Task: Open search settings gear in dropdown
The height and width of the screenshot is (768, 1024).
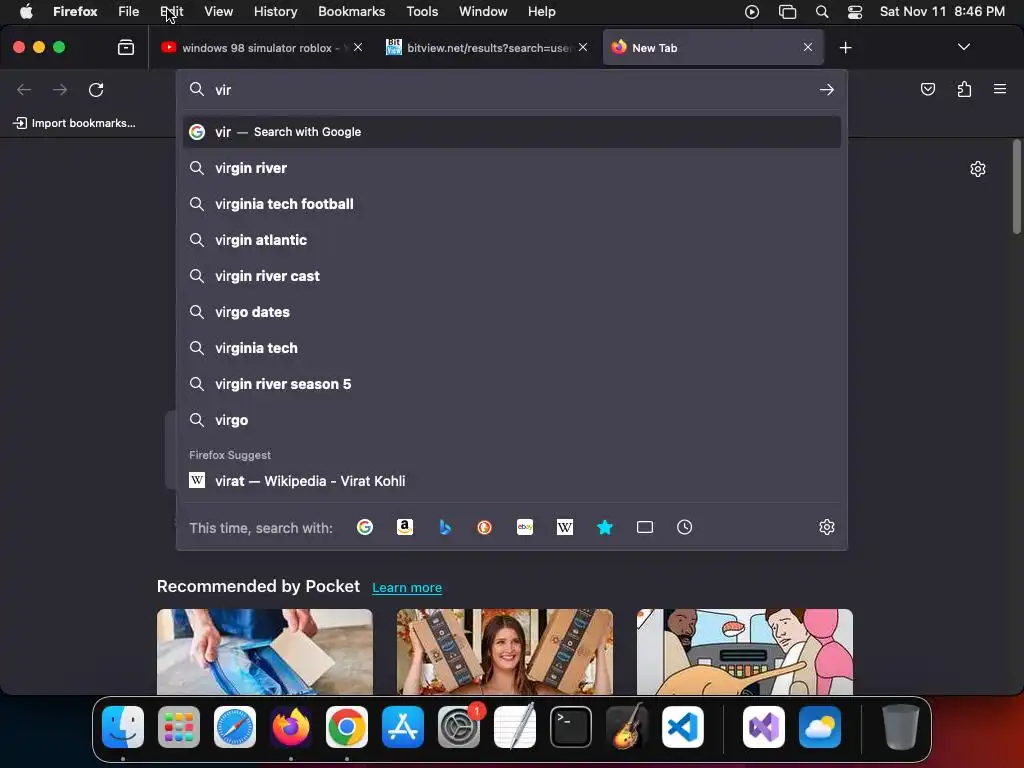Action: pyautogui.click(x=827, y=527)
